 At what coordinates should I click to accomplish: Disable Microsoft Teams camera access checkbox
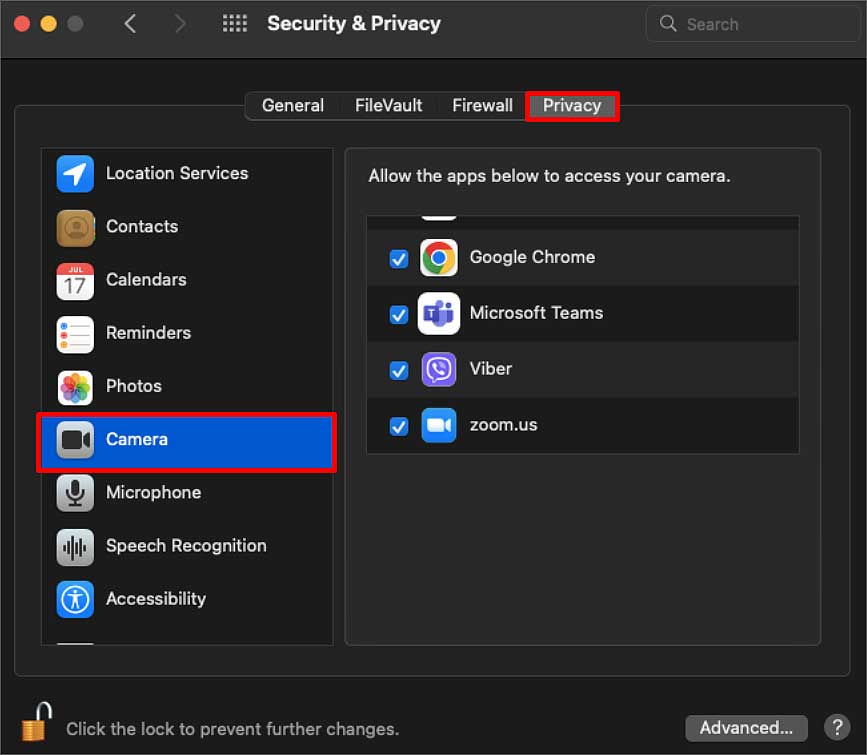399,314
